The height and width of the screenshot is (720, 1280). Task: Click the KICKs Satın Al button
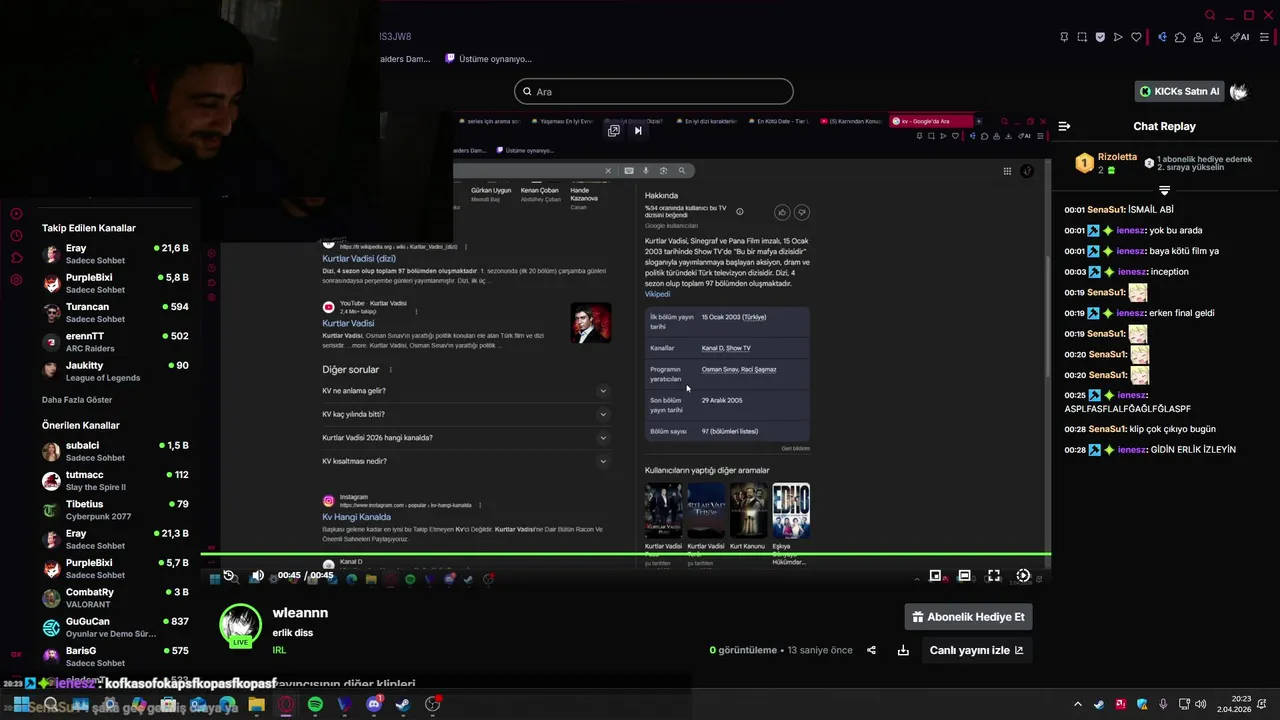[x=1180, y=91]
